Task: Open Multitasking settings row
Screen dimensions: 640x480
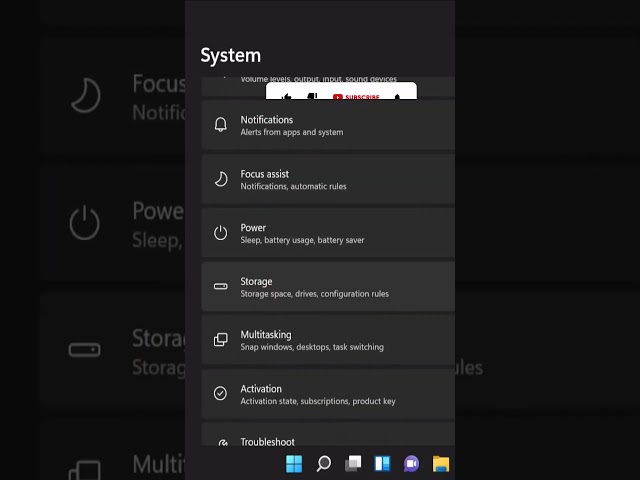Action: point(328,340)
